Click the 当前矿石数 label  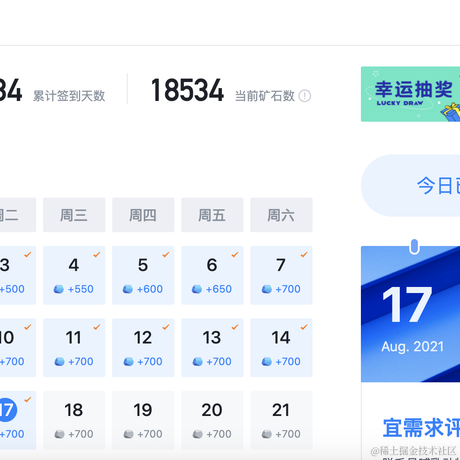pyautogui.click(x=265, y=96)
